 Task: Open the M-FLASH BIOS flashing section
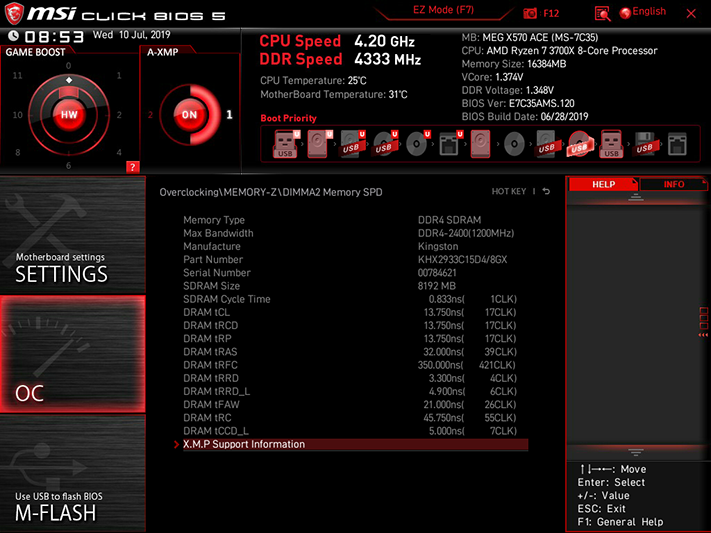[73, 474]
